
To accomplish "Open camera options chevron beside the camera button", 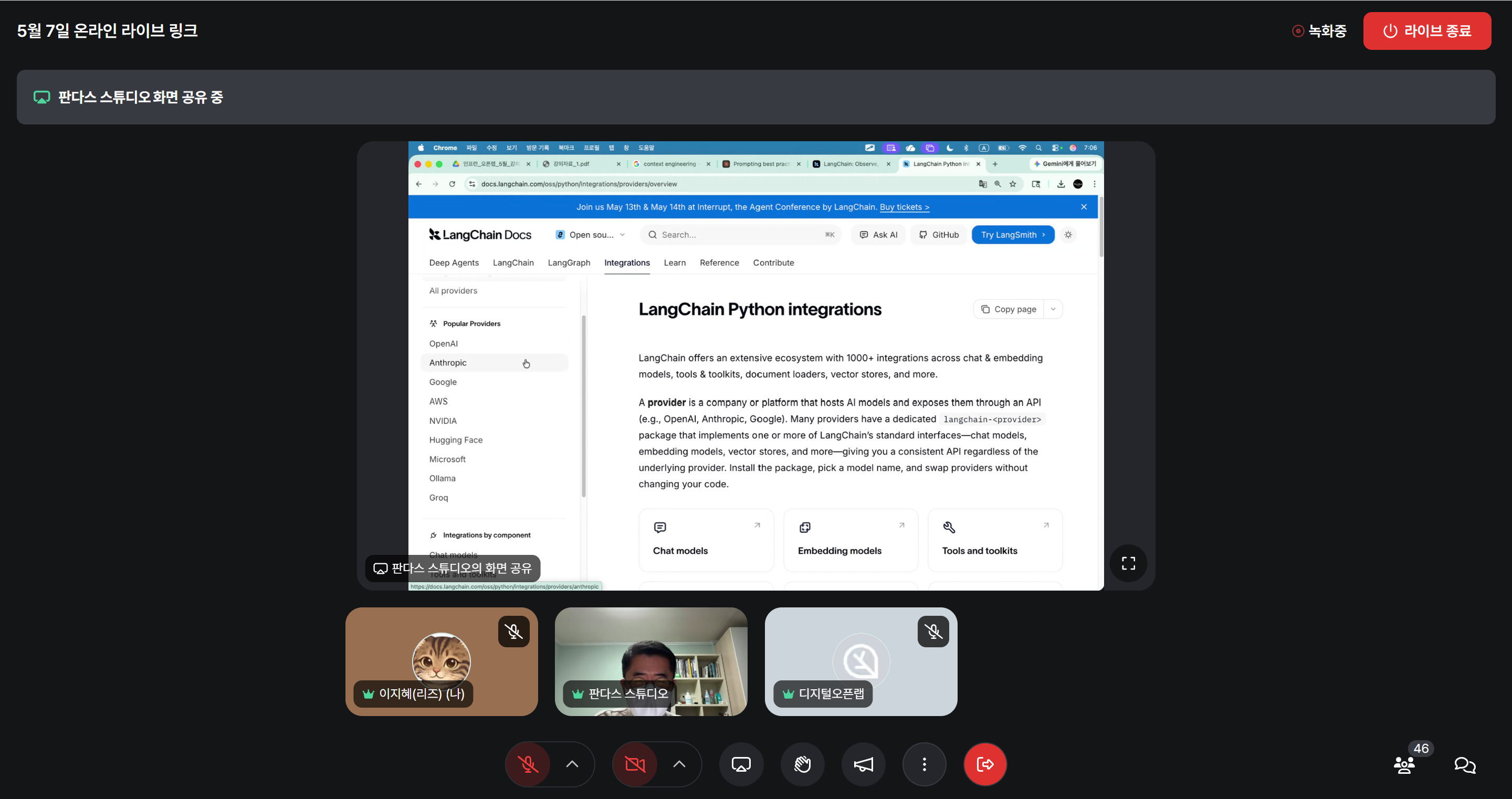I will pos(679,764).
